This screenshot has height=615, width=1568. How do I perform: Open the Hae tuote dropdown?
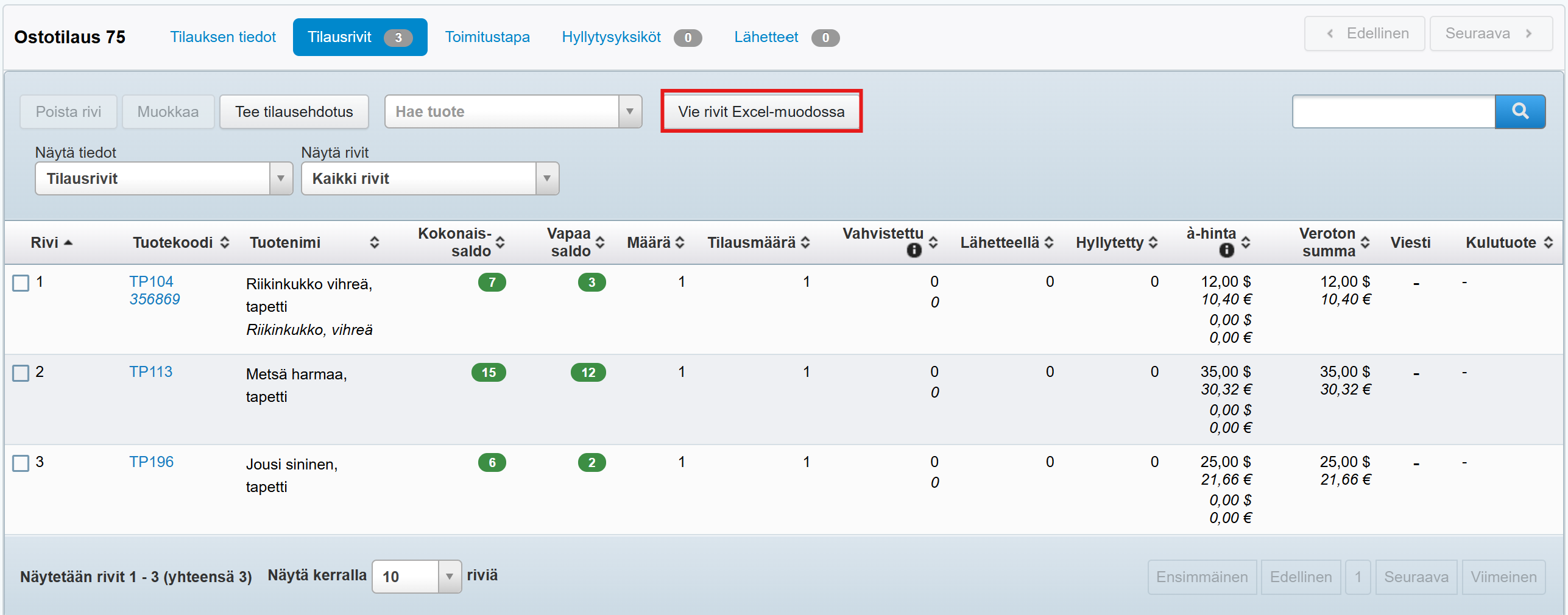(629, 111)
